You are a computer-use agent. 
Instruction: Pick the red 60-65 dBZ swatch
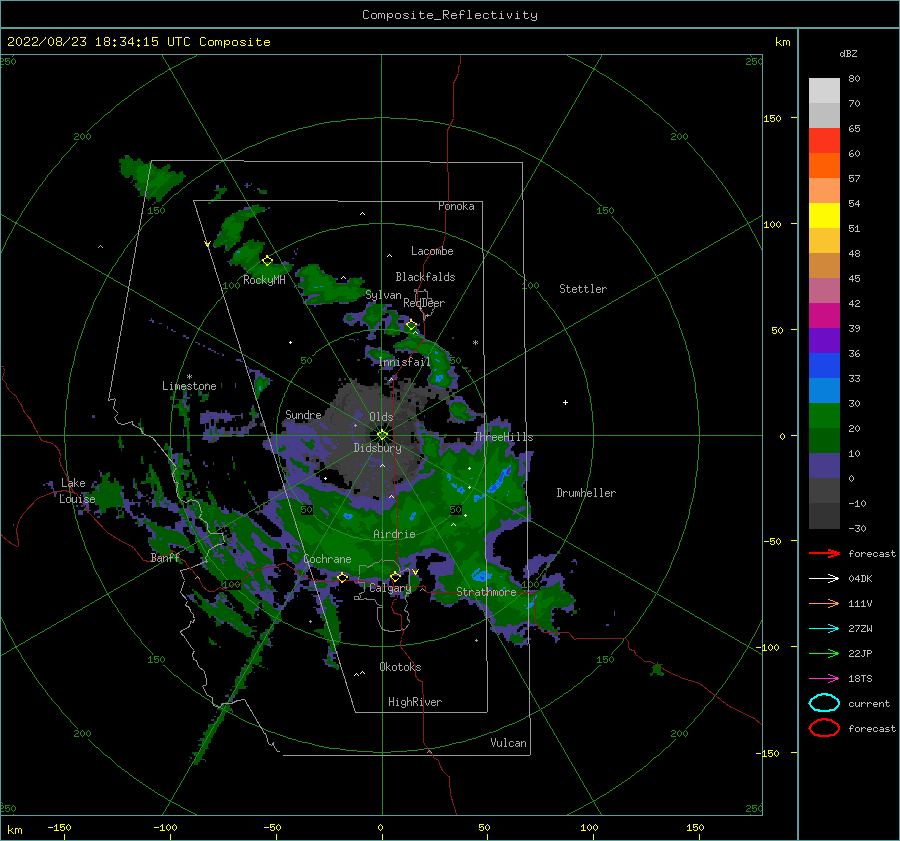[x=824, y=141]
